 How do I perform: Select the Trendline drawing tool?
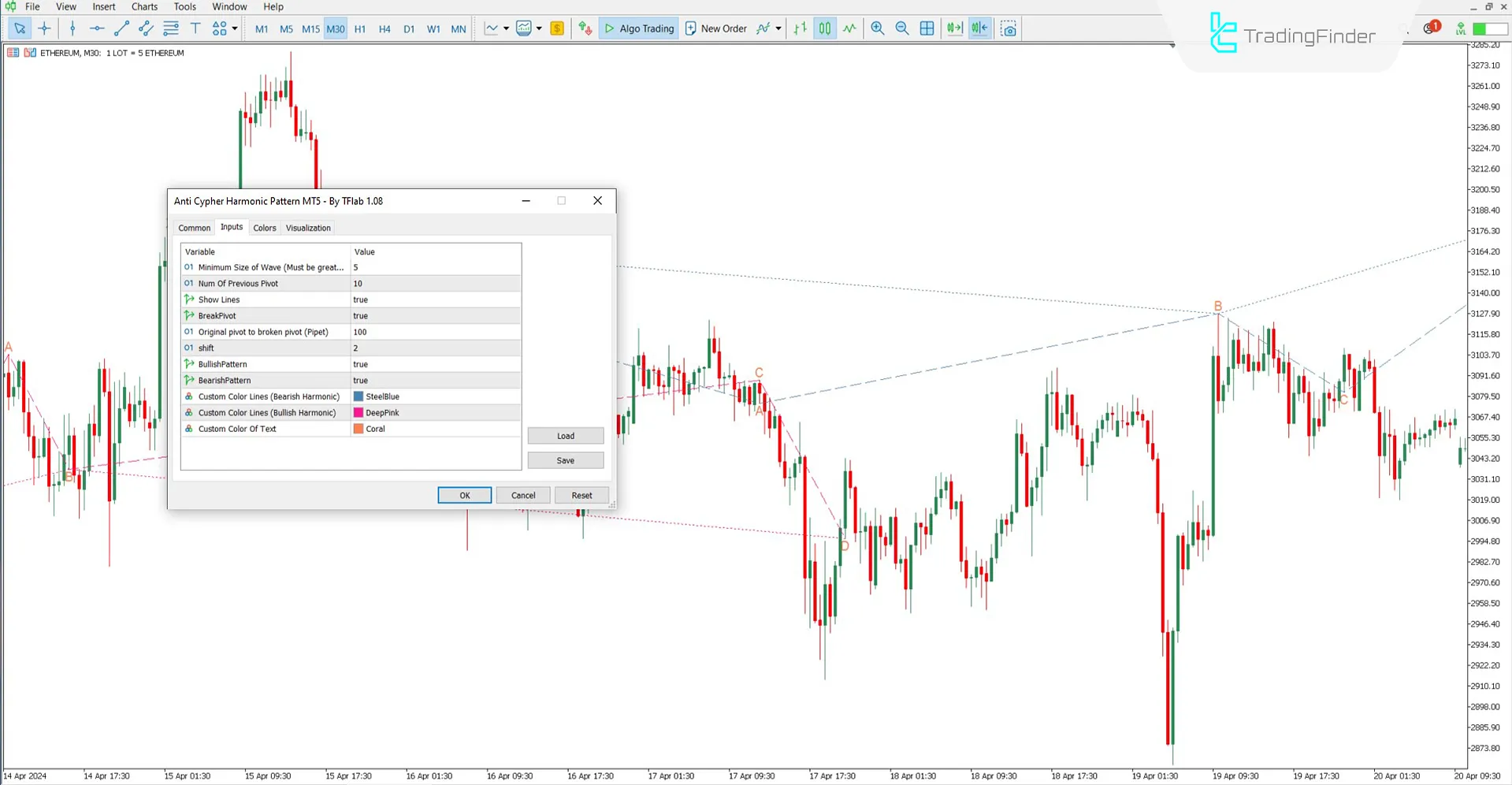pos(121,28)
